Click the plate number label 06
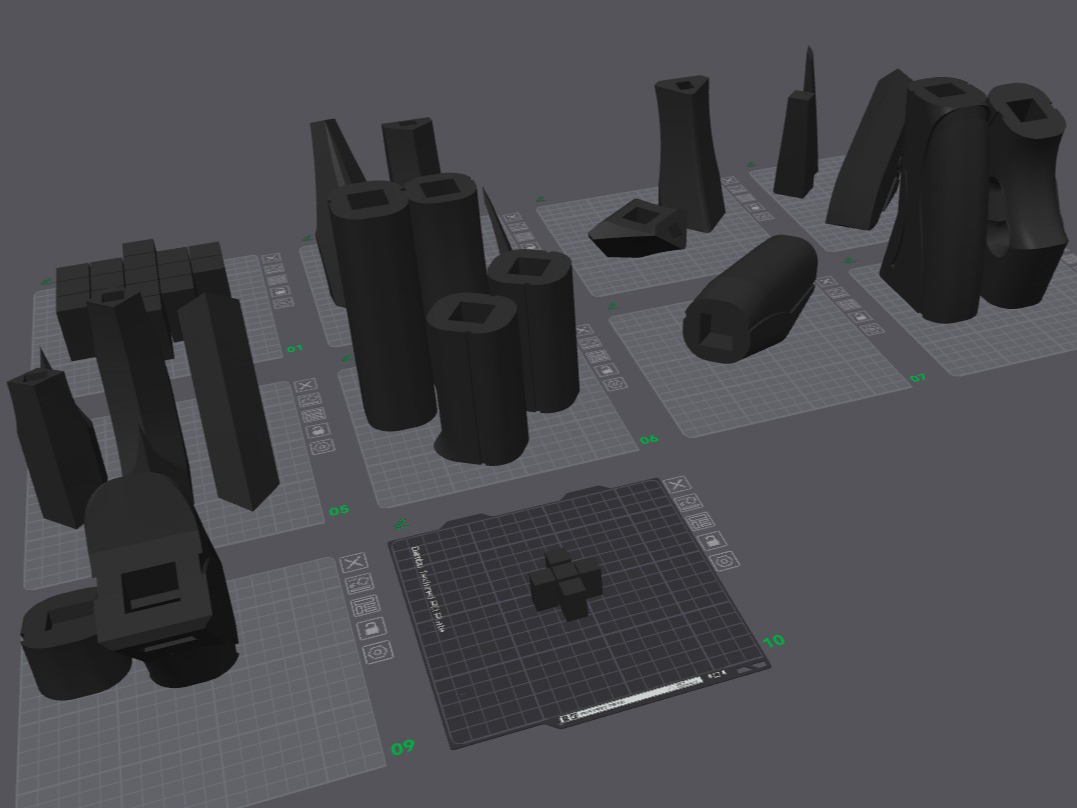 pyautogui.click(x=649, y=439)
